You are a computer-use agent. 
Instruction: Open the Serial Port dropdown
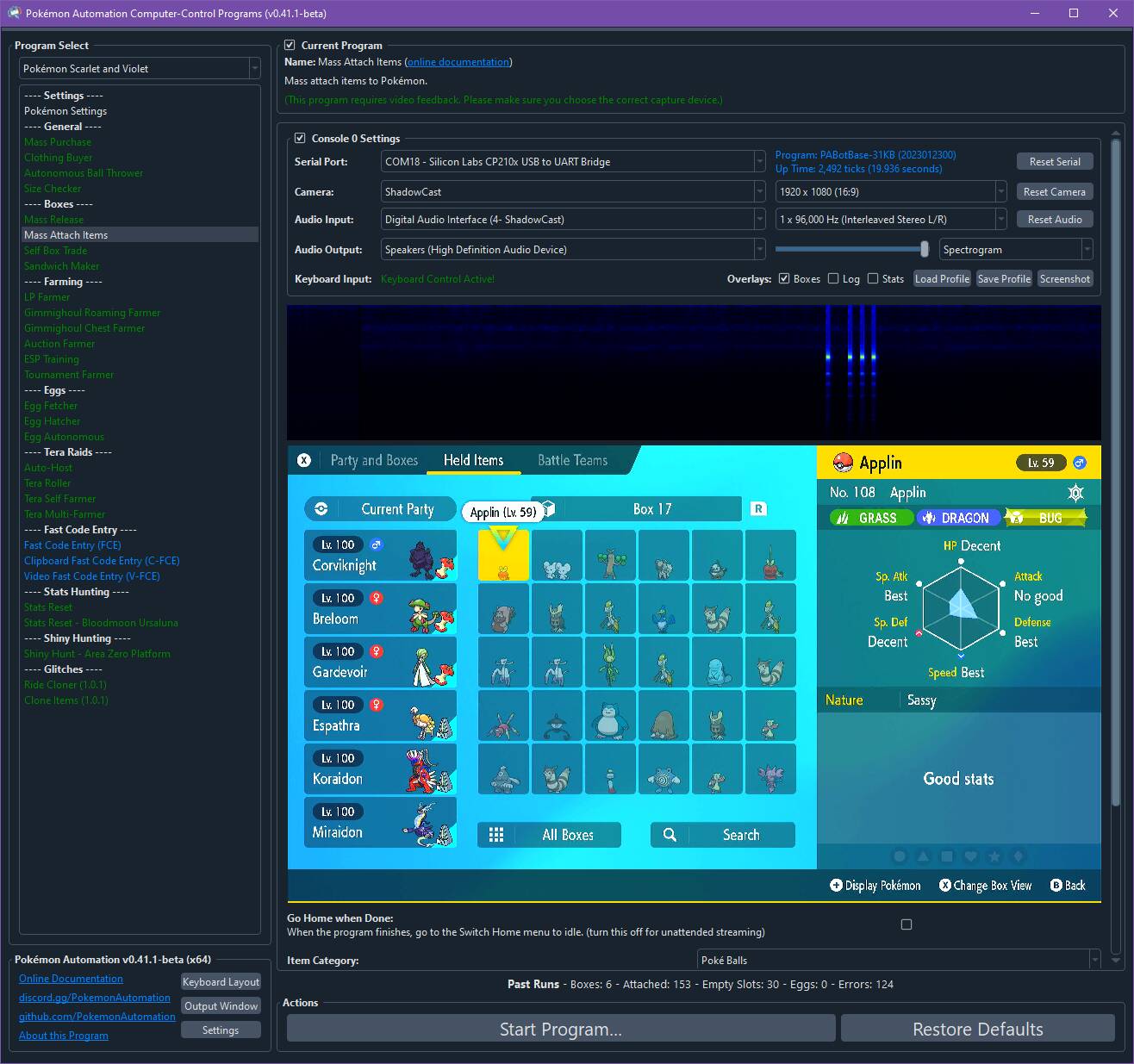pos(573,162)
